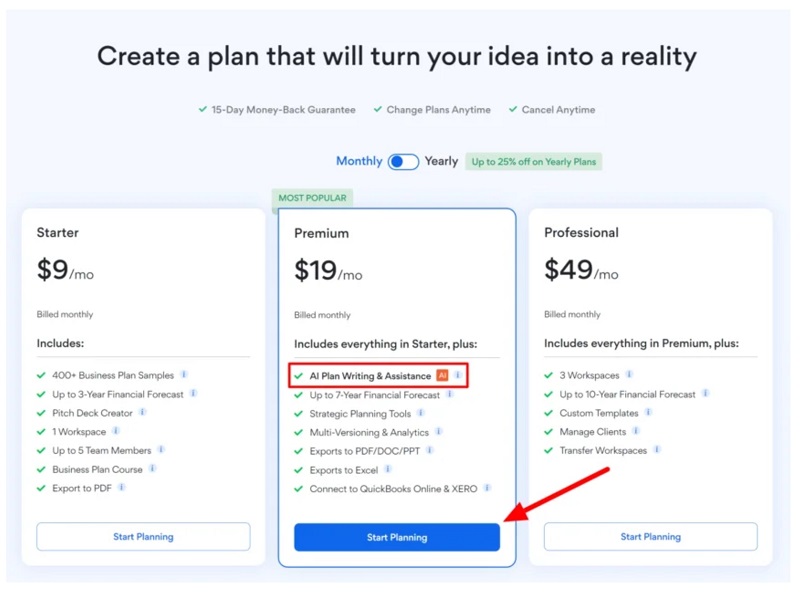Click info icon beside Exports to Excel
The image size is (800, 593).
388,469
